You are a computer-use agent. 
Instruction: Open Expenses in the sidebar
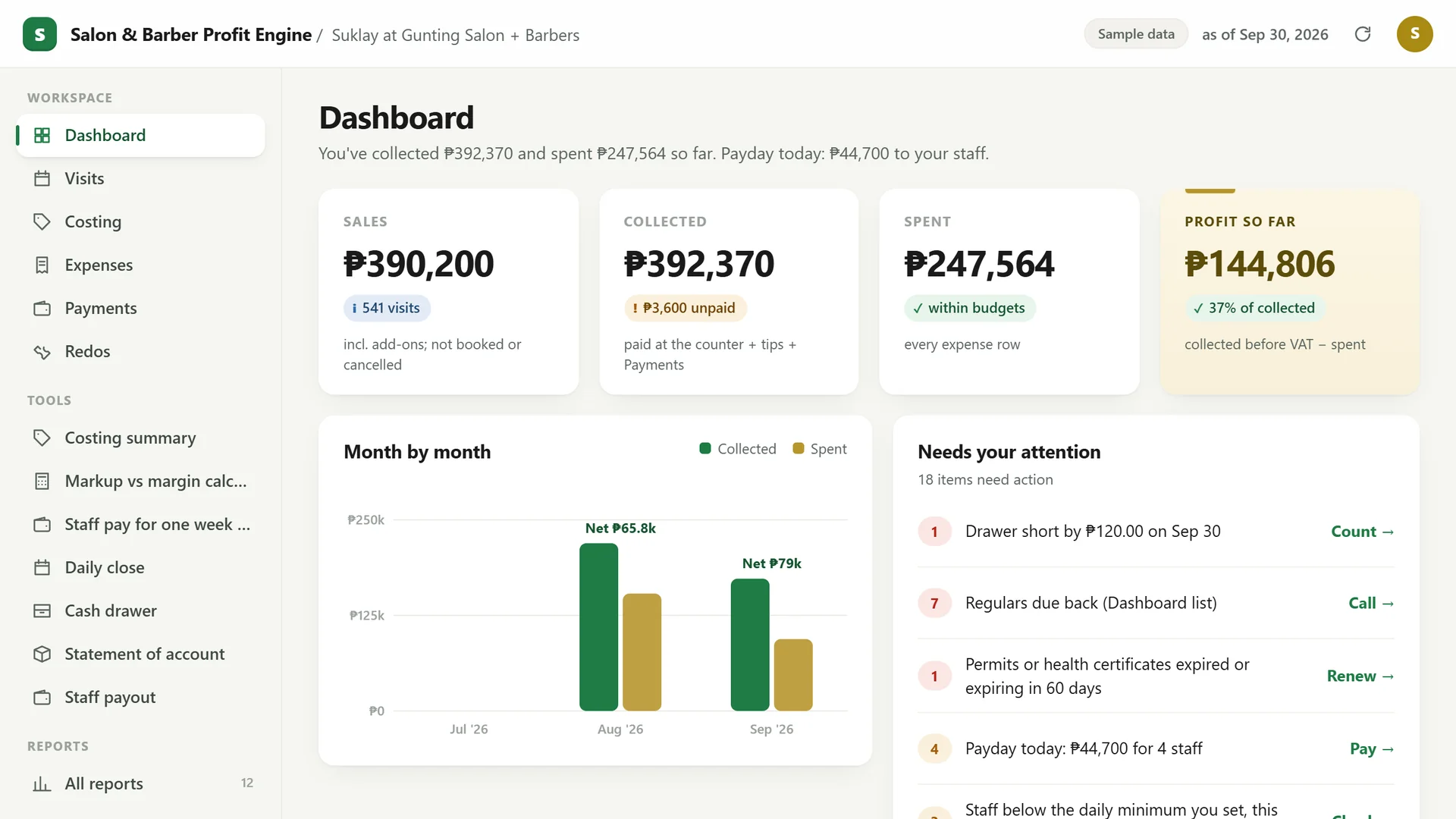pos(140,265)
